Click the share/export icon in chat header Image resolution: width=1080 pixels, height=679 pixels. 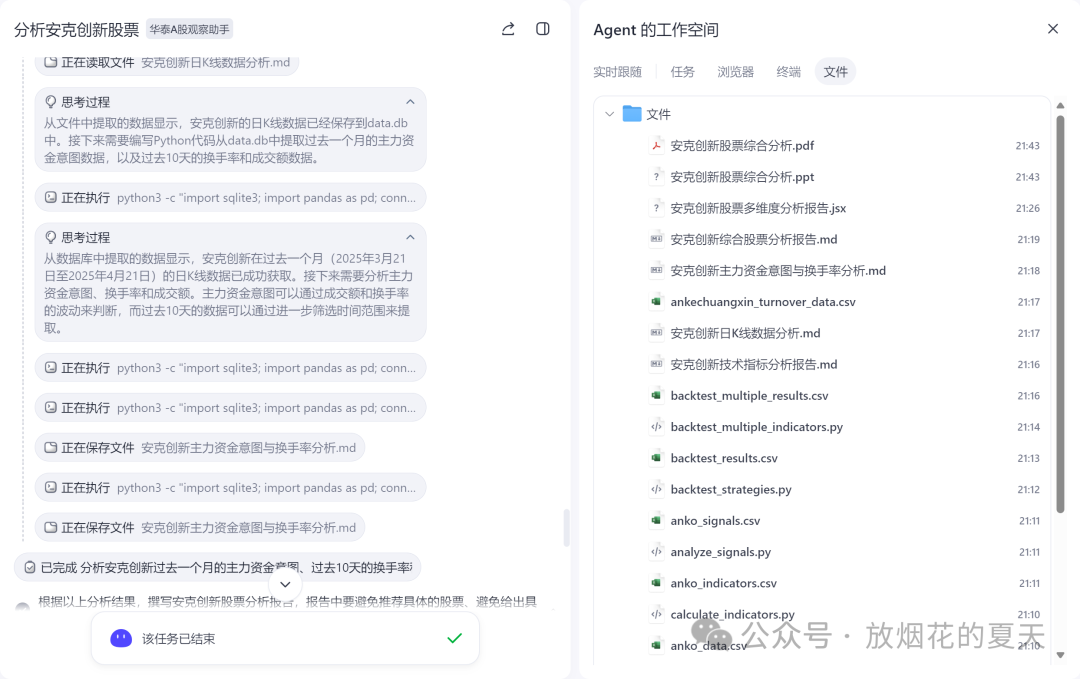pos(507,29)
